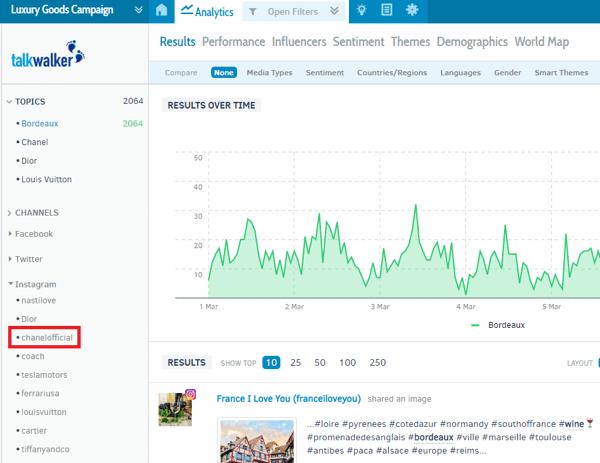Click the 2064 count beside Bordeaux
Viewport: 600px width, 463px height.
(x=132, y=124)
